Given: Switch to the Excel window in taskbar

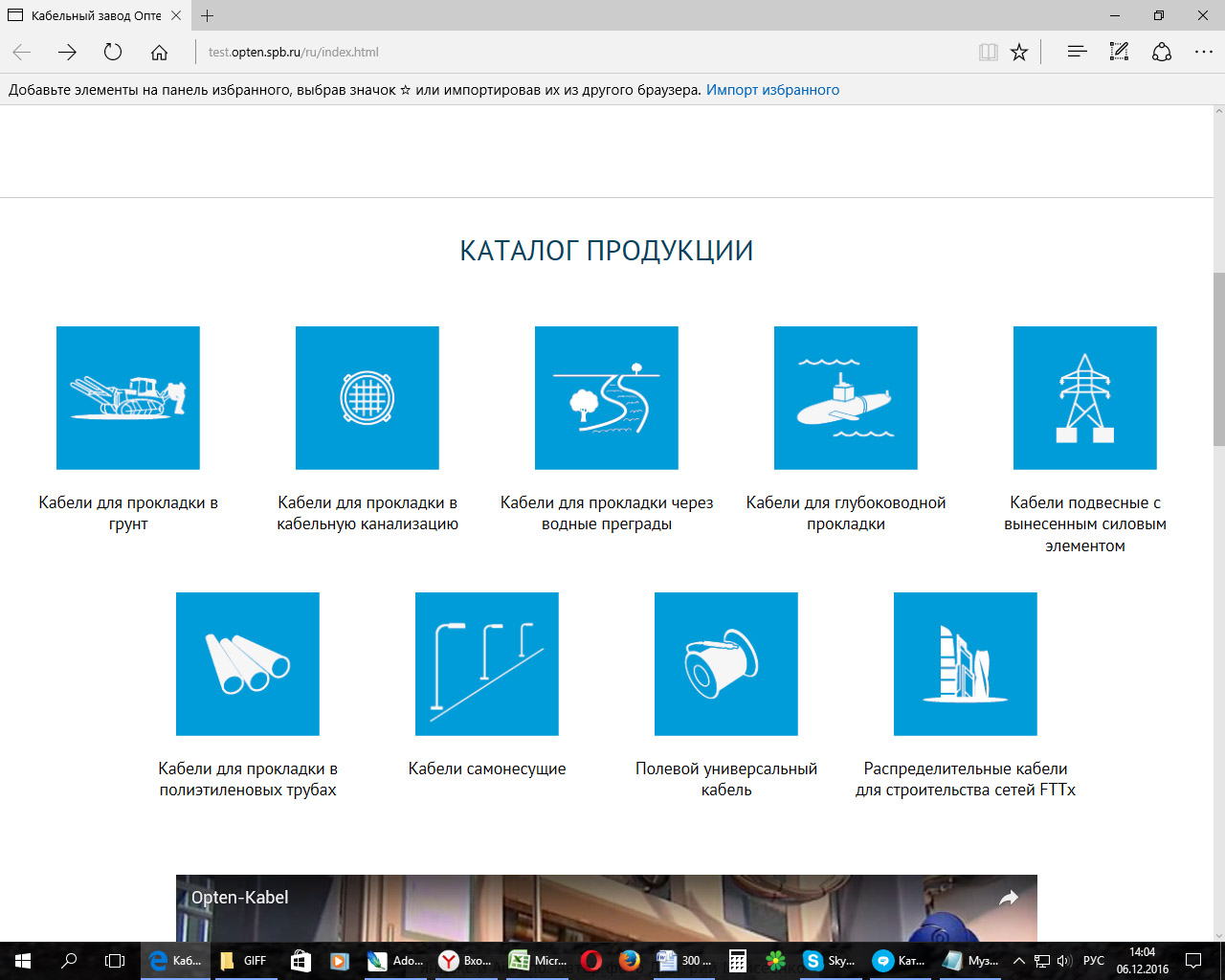Looking at the screenshot, I should click(537, 961).
